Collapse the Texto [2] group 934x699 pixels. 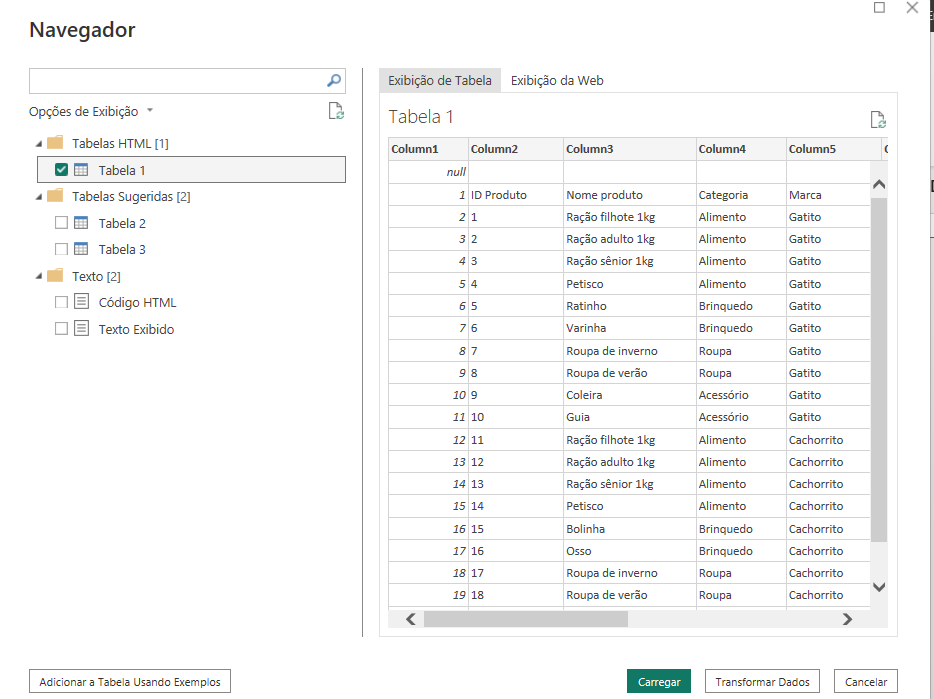[39, 277]
